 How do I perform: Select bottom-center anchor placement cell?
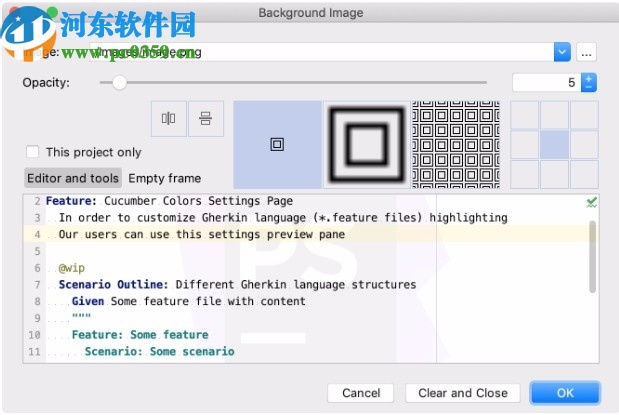(x=555, y=174)
